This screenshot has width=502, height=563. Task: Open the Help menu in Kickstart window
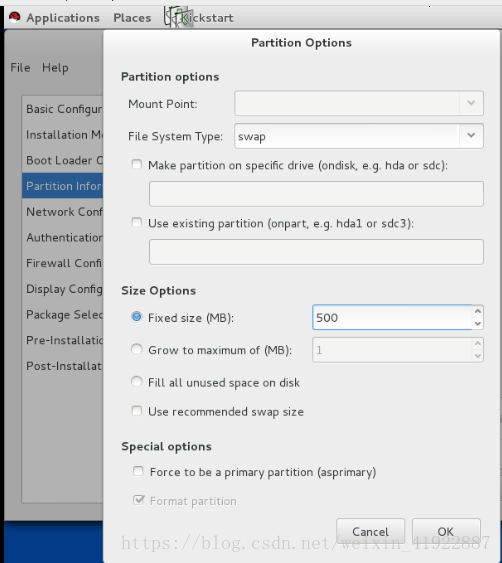pyautogui.click(x=55, y=68)
